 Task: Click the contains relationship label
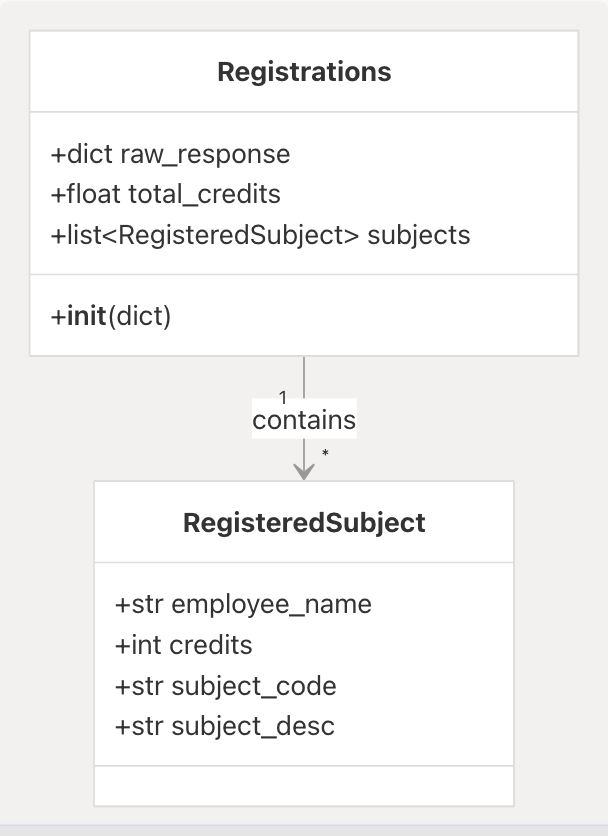pyautogui.click(x=304, y=421)
